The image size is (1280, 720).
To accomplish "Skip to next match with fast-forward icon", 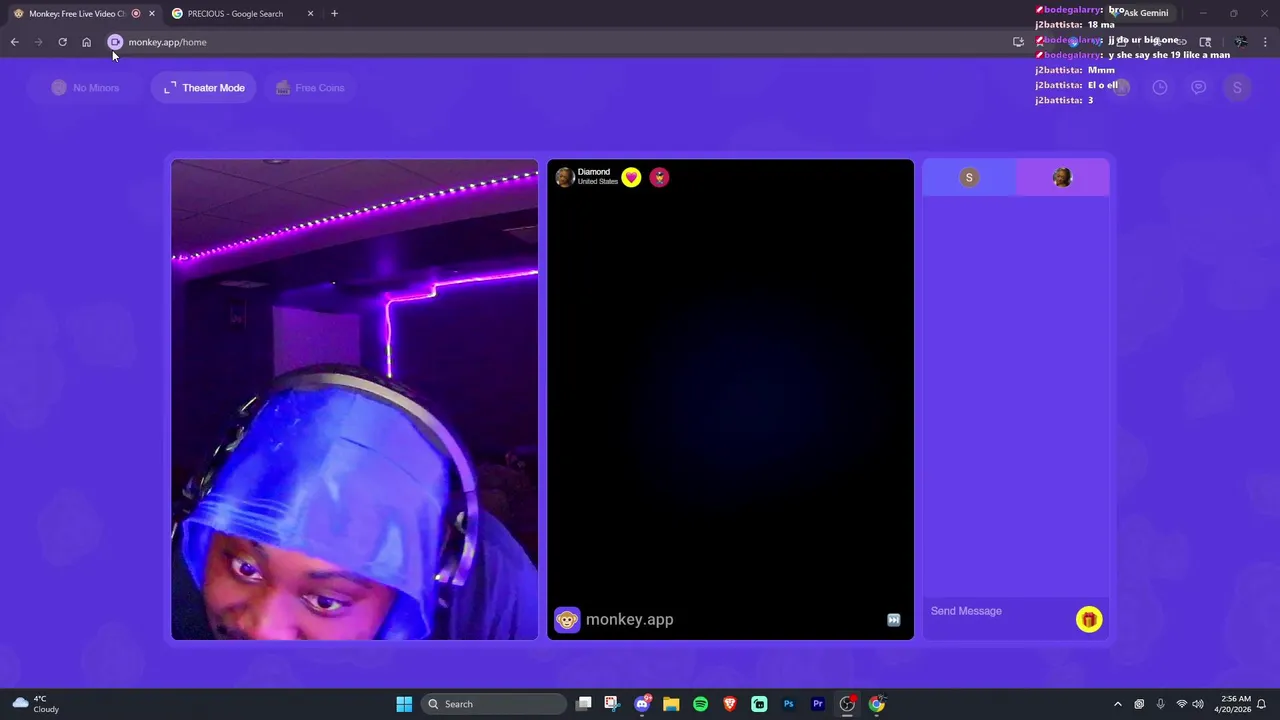I will (894, 620).
